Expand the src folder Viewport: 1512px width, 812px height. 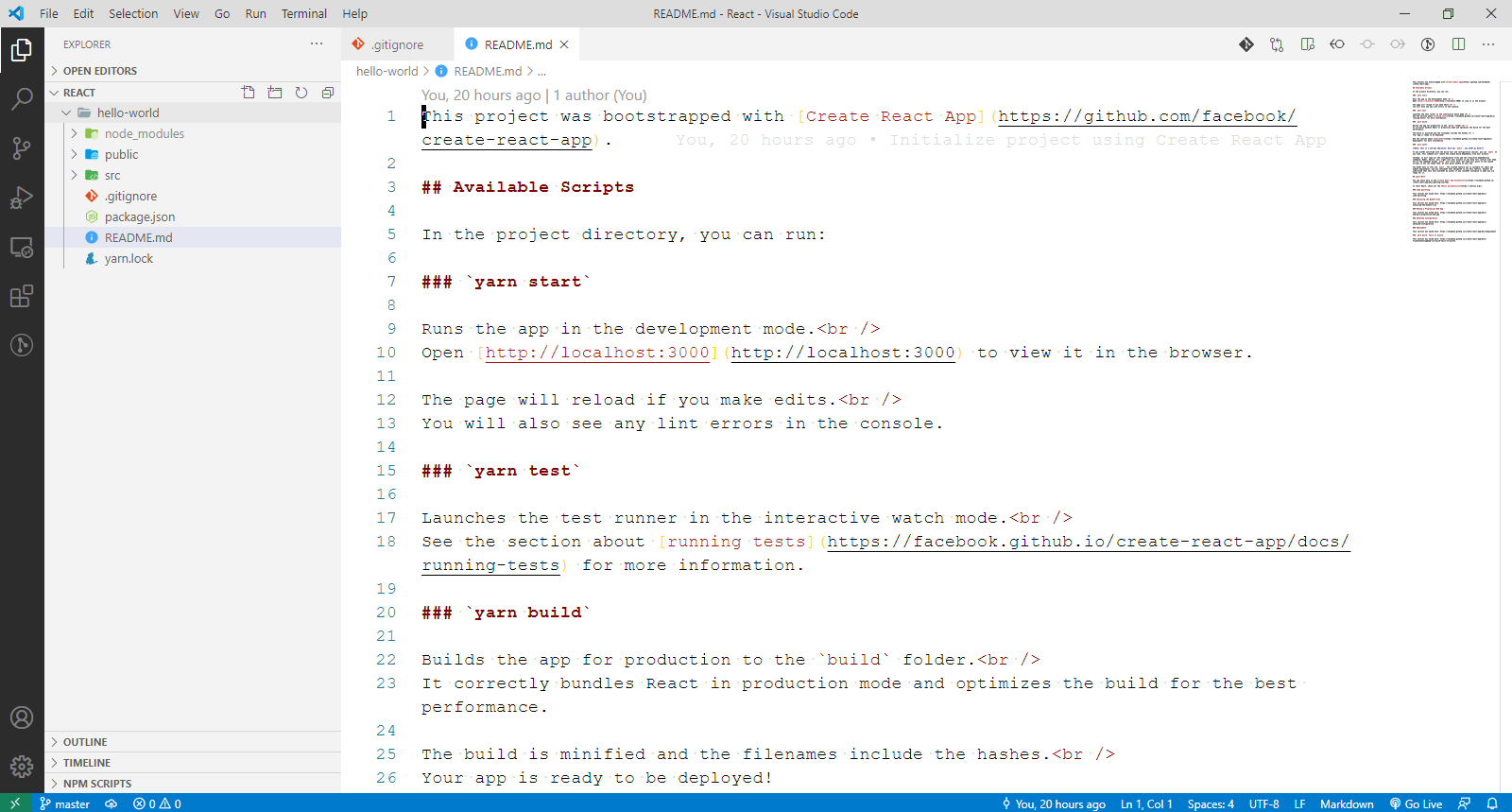[193, 175]
